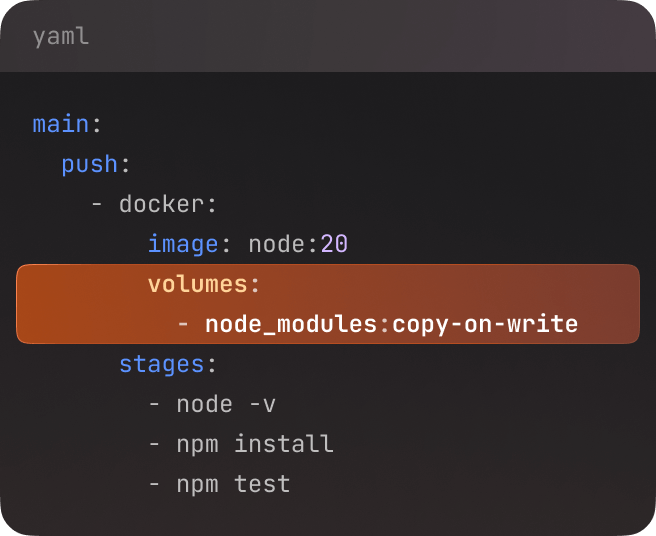Click the -v flag after node
656x536 pixels.
262,404
